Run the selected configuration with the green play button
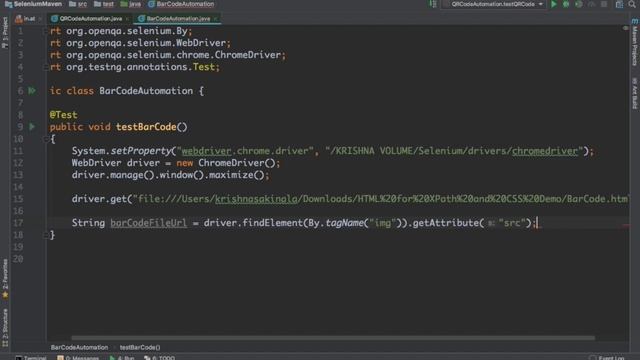640x360 pixels. click(553, 4)
